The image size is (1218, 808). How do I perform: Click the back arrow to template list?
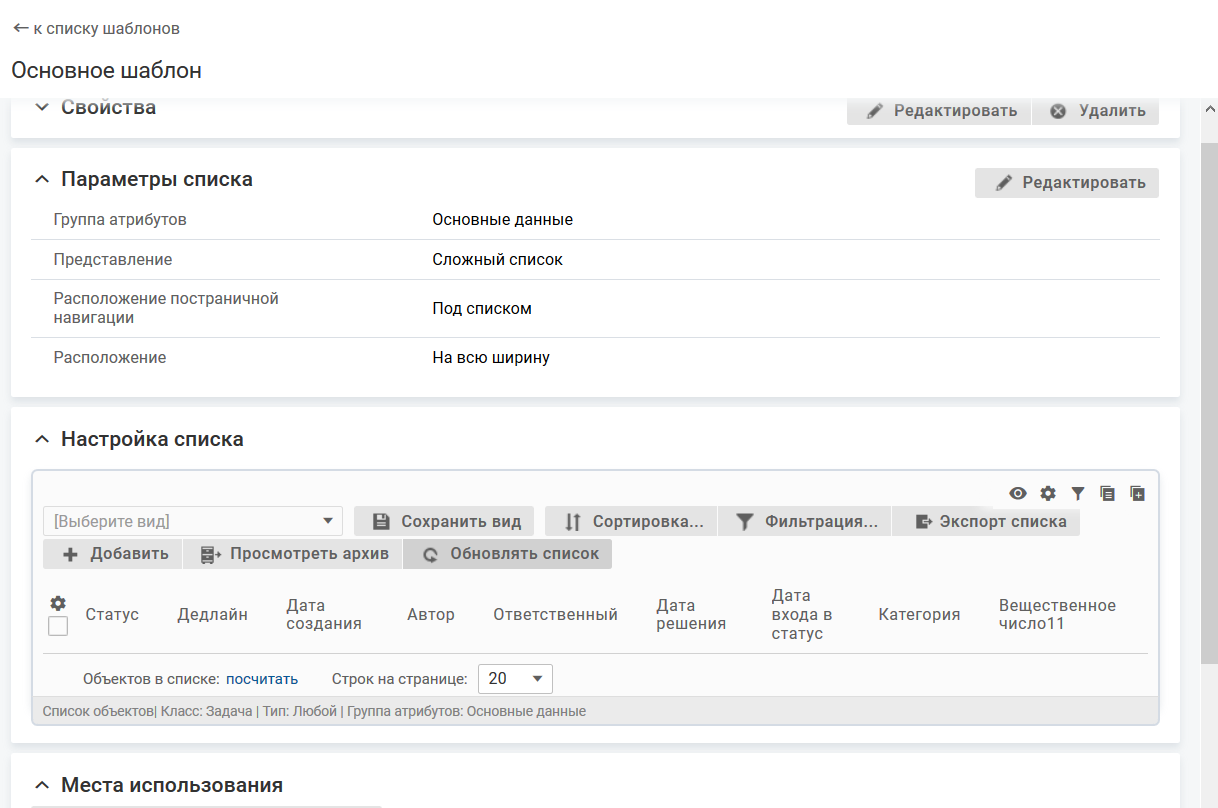[x=20, y=29]
